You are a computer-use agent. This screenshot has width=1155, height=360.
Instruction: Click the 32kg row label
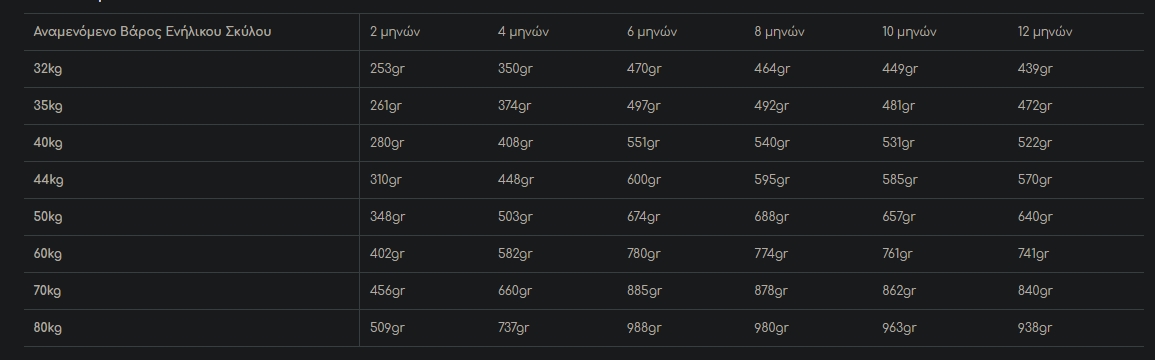point(48,69)
